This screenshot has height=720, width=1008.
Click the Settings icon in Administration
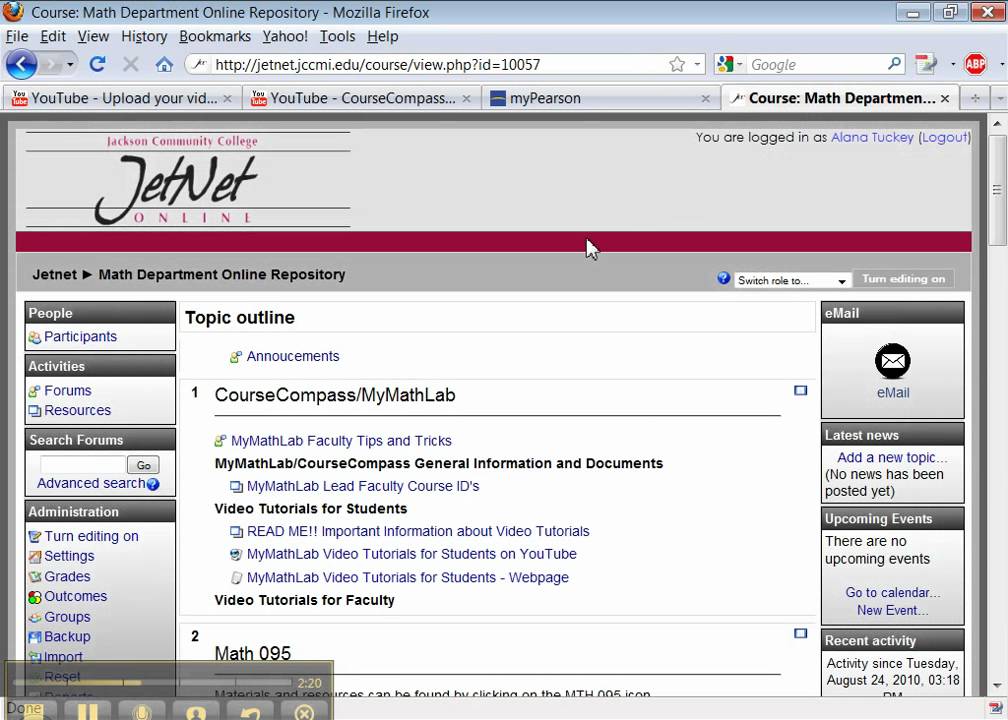pyautogui.click(x=35, y=557)
